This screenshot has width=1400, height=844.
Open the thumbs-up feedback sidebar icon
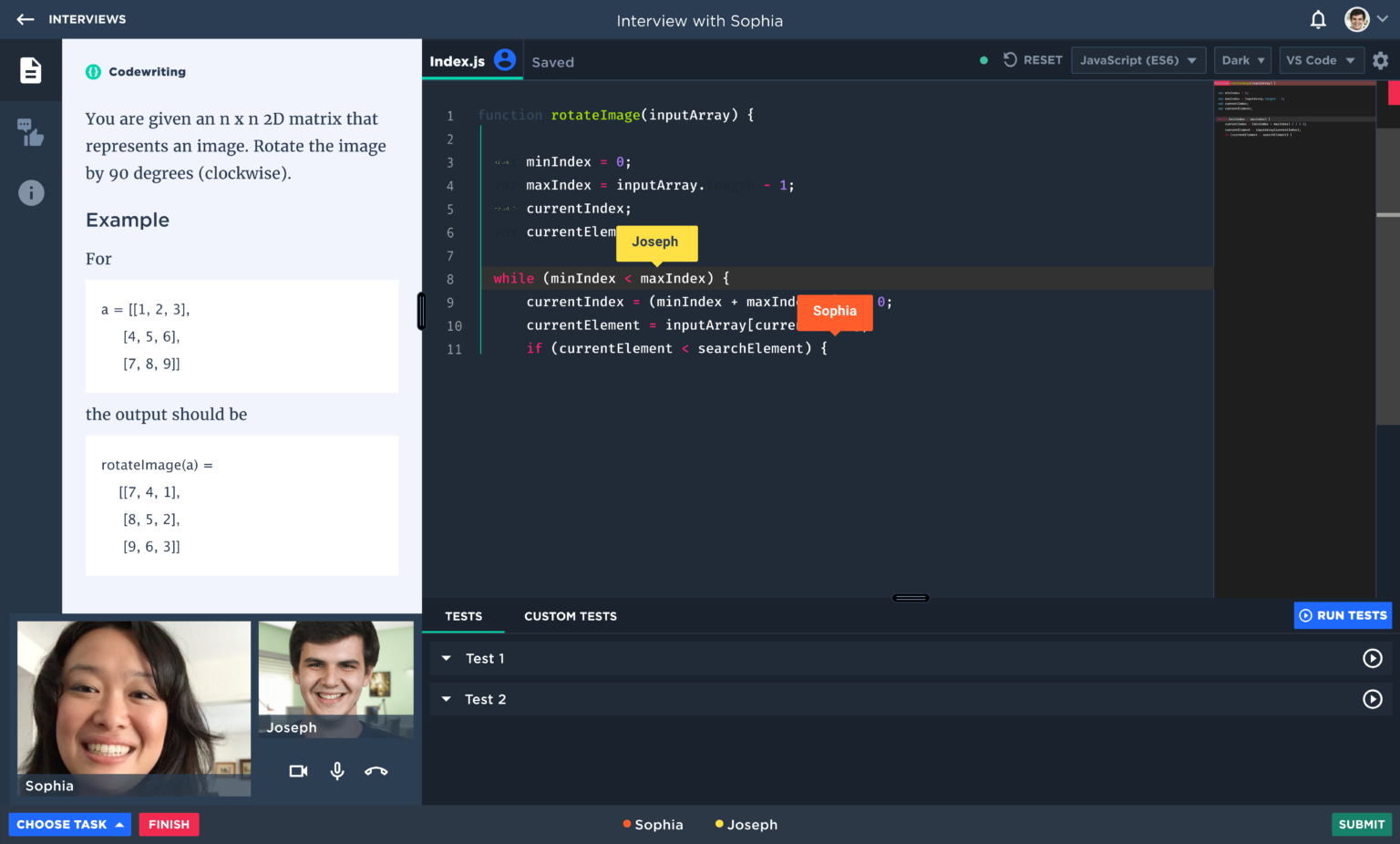(x=31, y=133)
